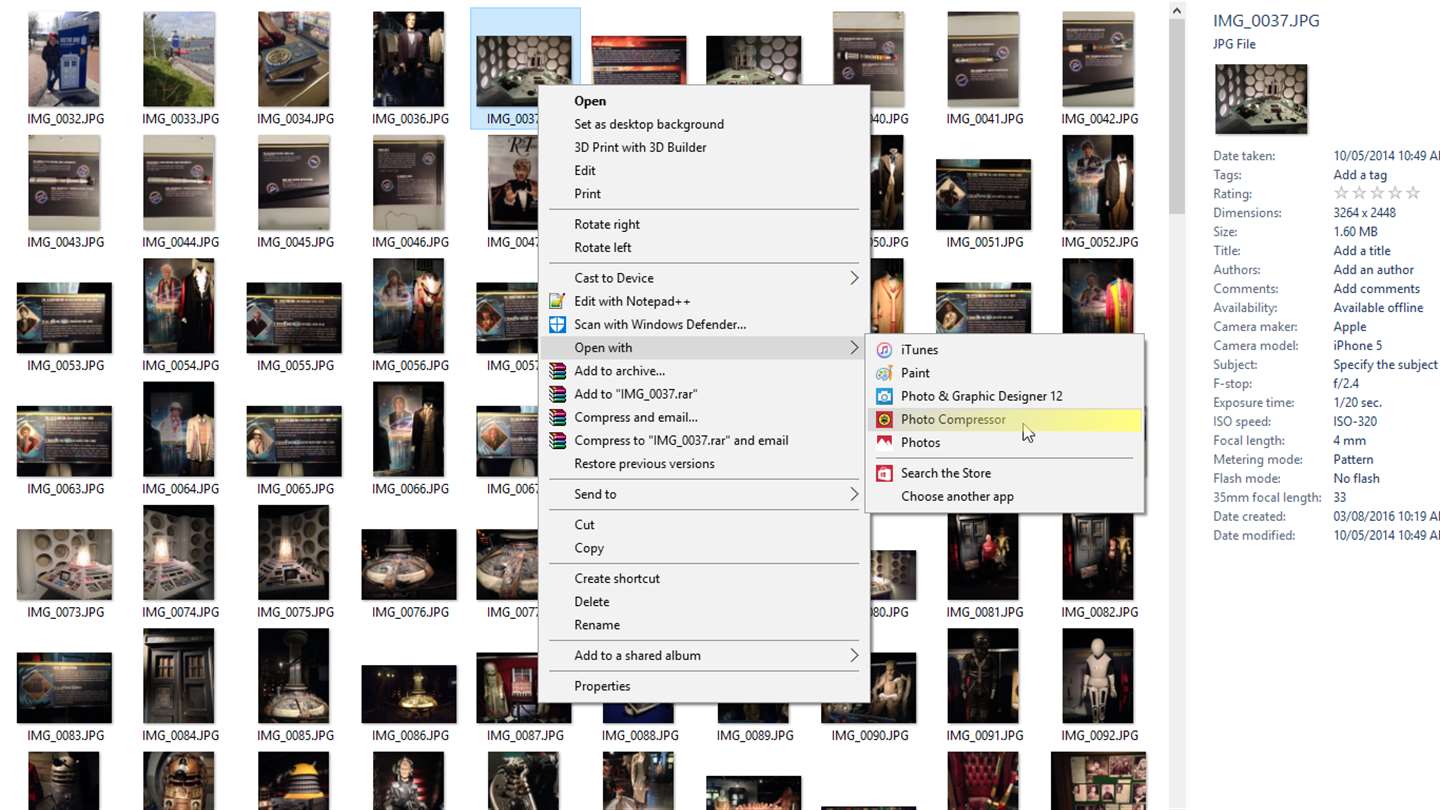Select thumbnail IMG_0043.JPG

coord(64,183)
